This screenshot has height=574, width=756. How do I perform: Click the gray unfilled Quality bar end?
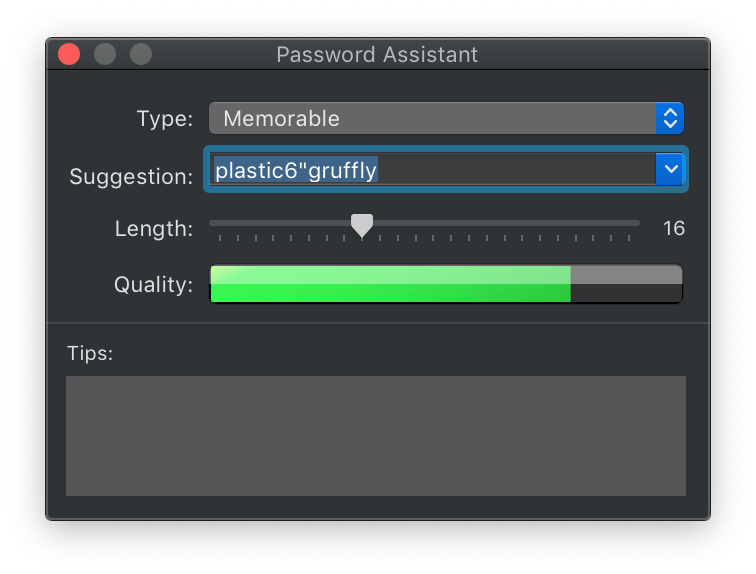tap(626, 284)
